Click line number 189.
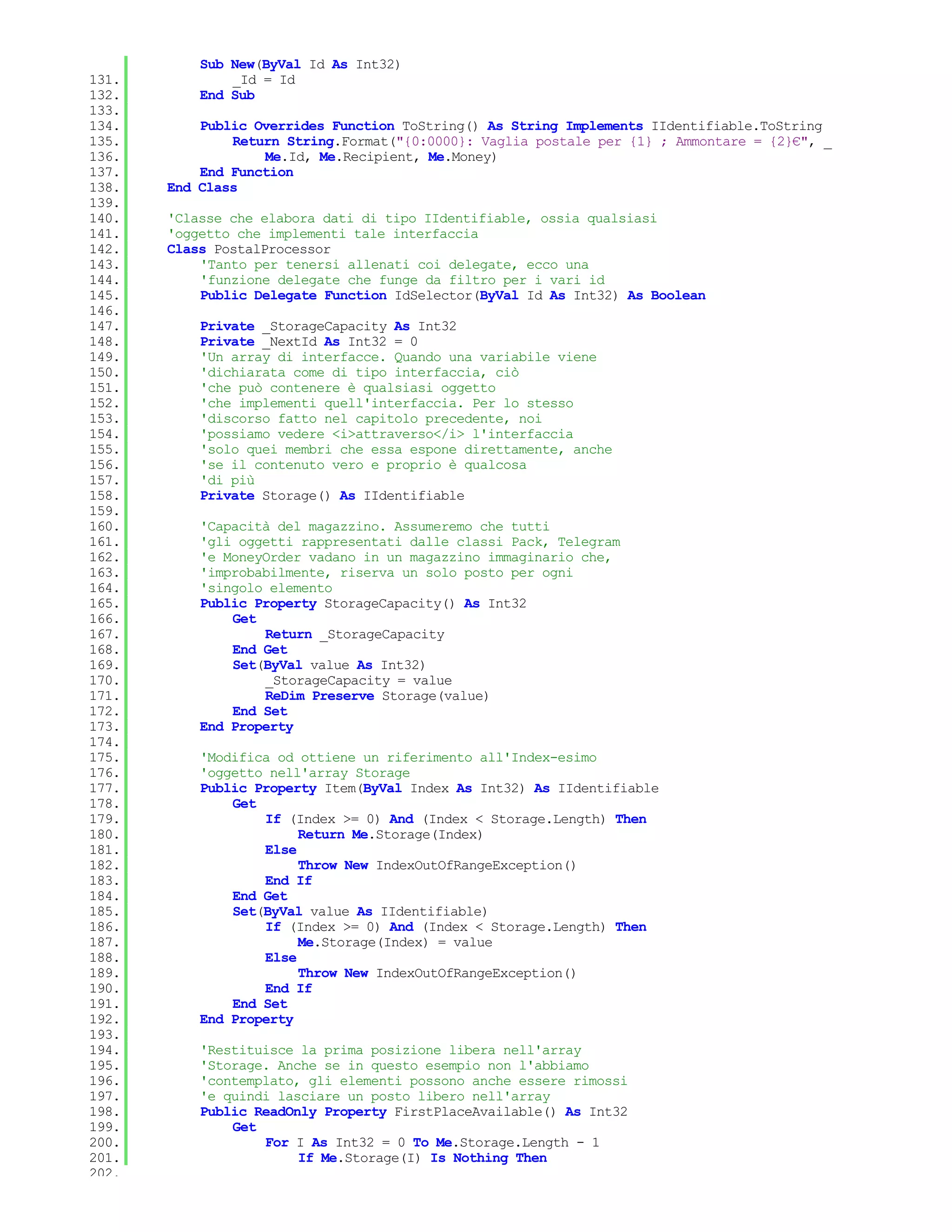 click(x=104, y=973)
